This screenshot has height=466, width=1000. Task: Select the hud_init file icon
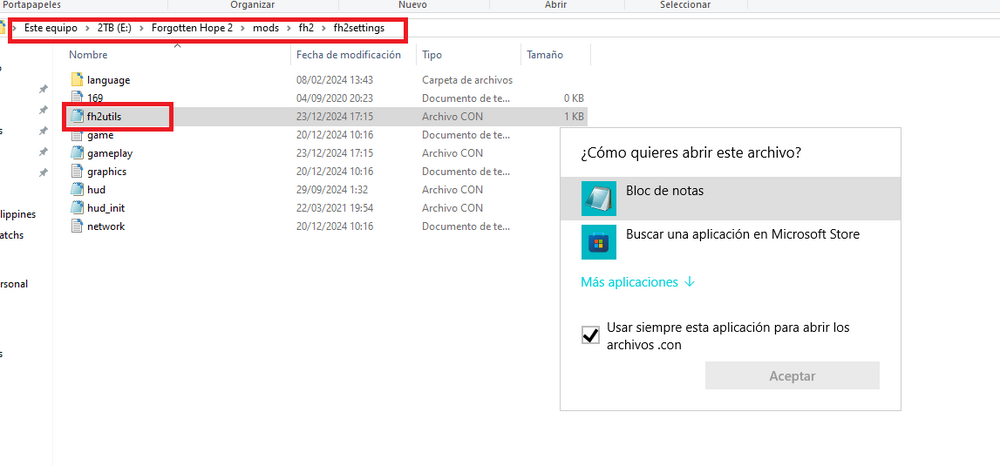click(x=77, y=208)
